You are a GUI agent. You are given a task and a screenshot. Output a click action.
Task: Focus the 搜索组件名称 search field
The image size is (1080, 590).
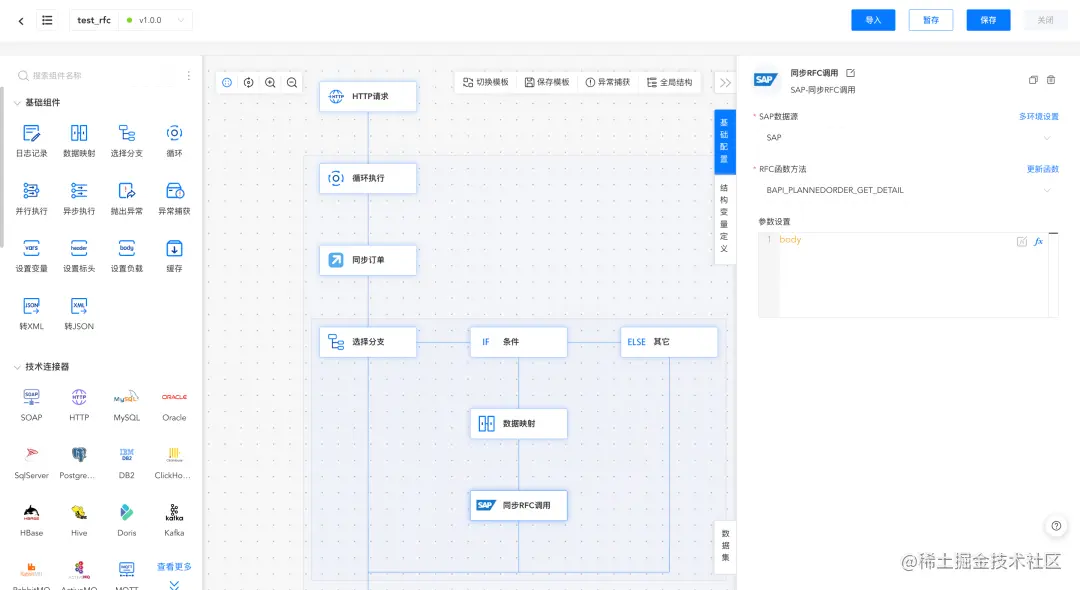click(x=96, y=76)
